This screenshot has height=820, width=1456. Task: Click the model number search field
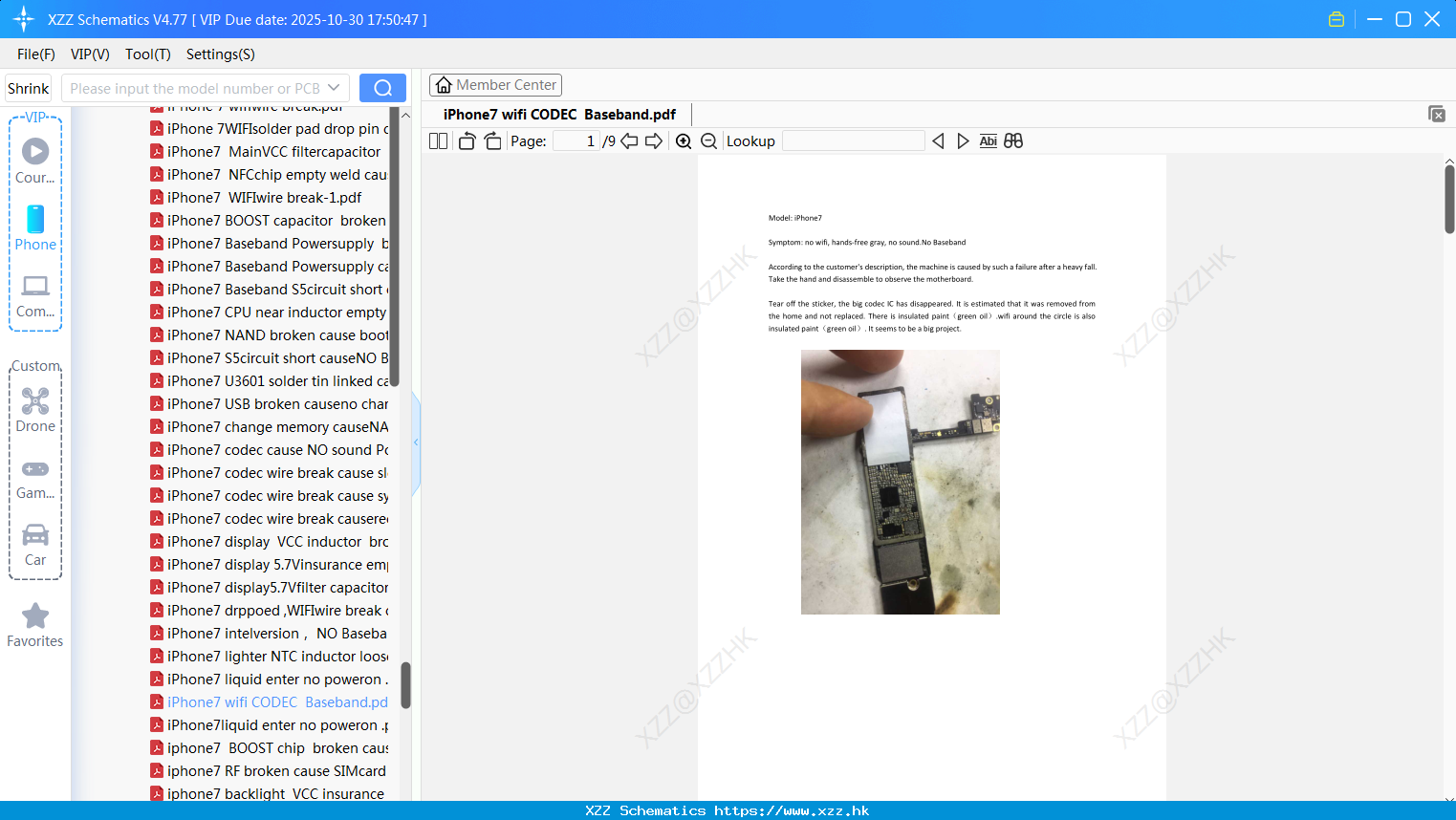(194, 88)
